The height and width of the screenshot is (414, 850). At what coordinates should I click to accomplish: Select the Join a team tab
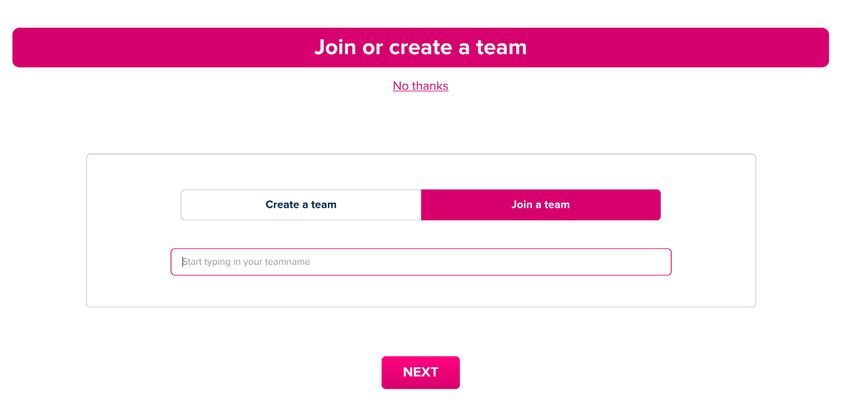coord(540,205)
